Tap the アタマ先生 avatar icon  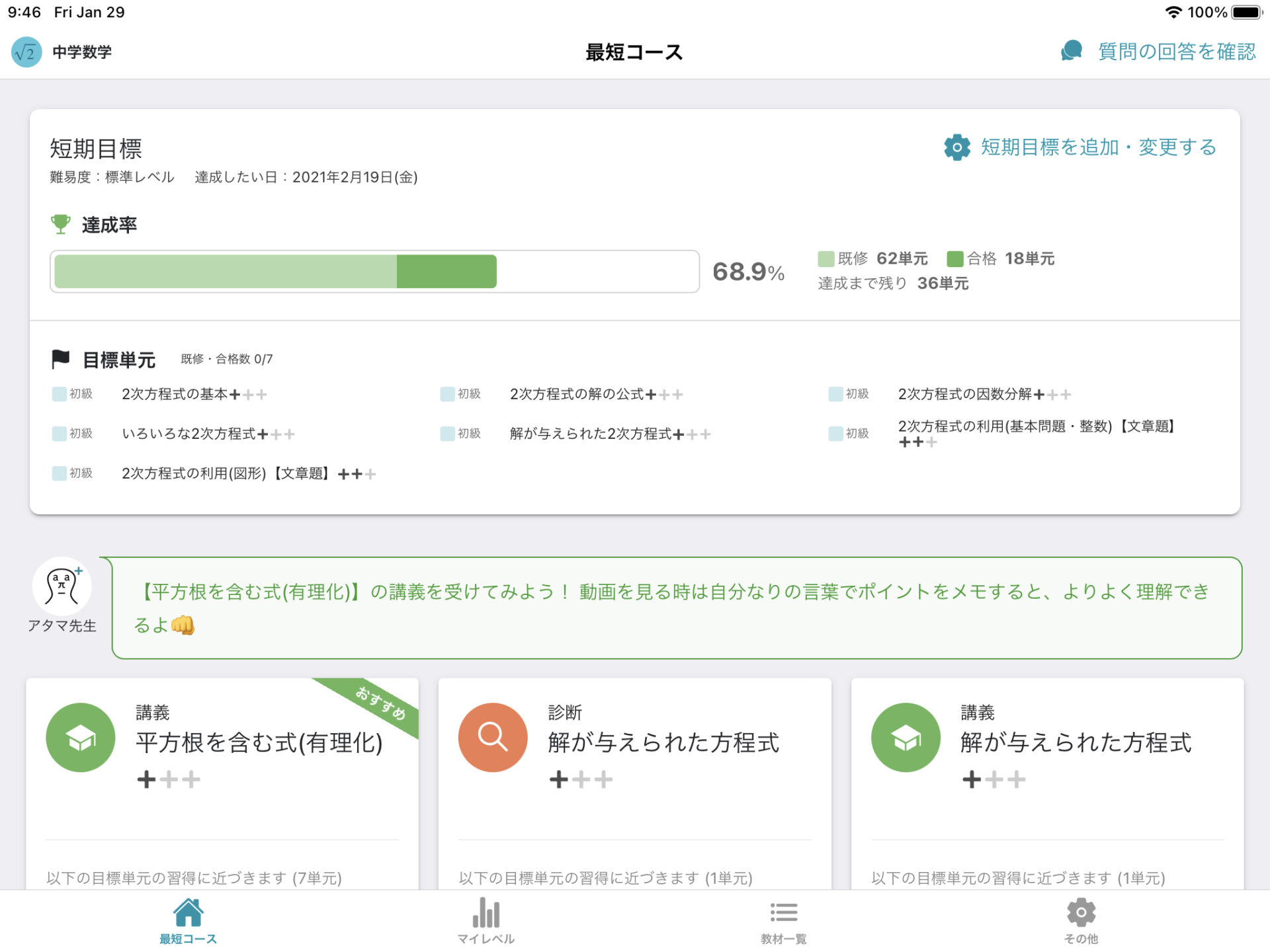[62, 586]
